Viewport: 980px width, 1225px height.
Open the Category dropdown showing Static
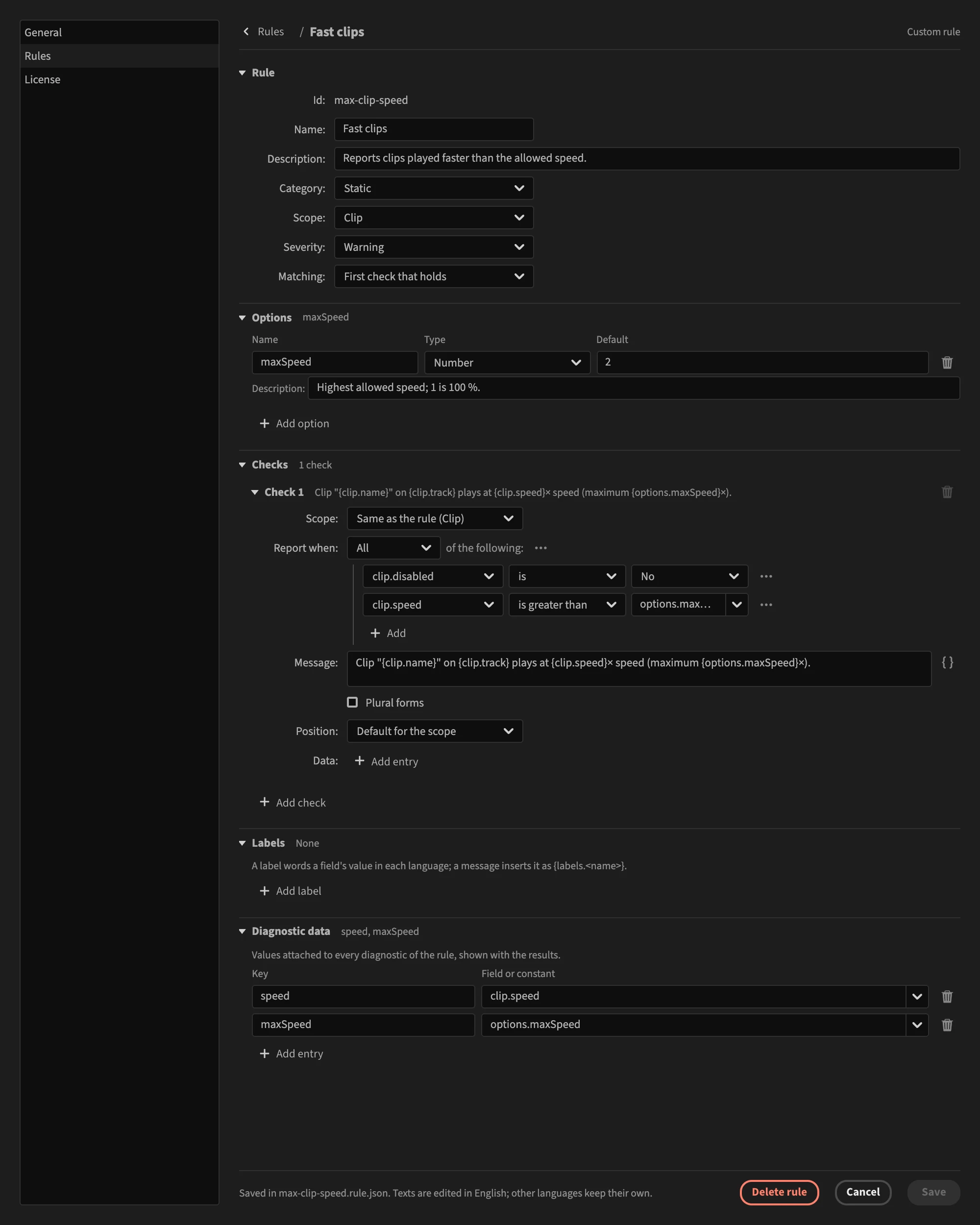(x=434, y=188)
